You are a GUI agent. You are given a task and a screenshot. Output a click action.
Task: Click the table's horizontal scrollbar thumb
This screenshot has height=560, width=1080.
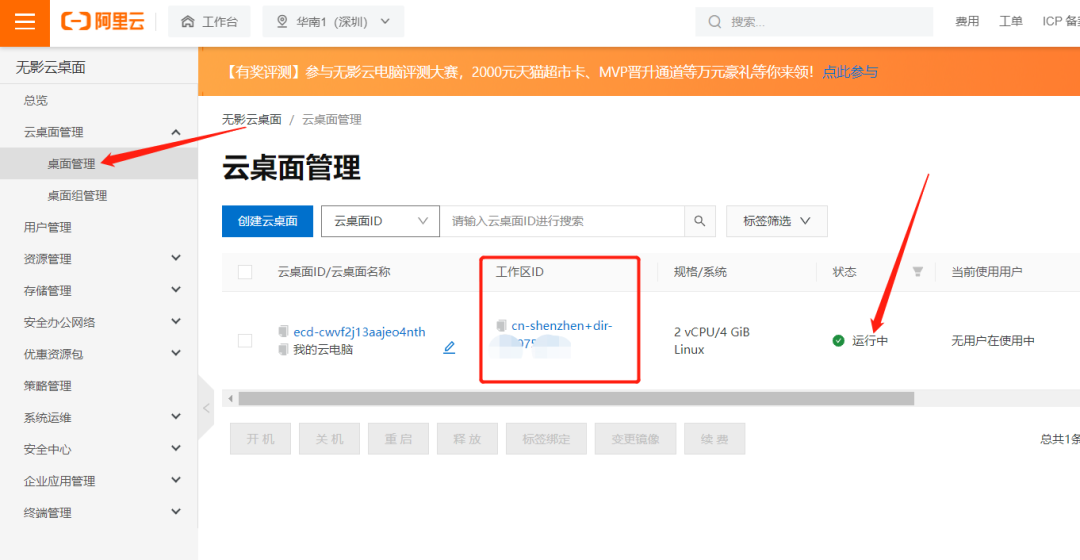[576, 398]
